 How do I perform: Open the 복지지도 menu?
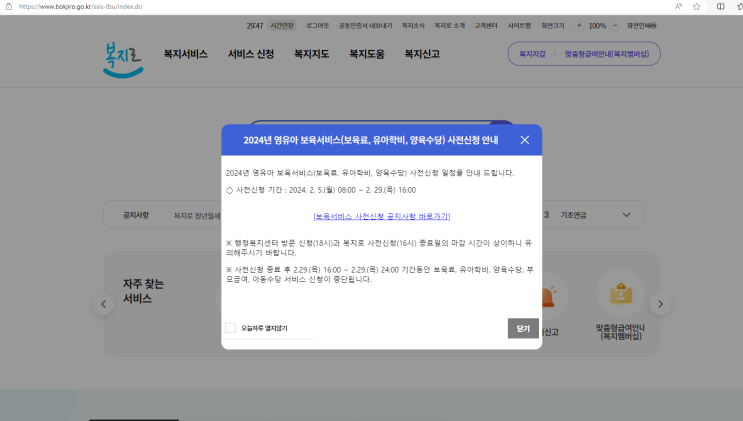311,54
